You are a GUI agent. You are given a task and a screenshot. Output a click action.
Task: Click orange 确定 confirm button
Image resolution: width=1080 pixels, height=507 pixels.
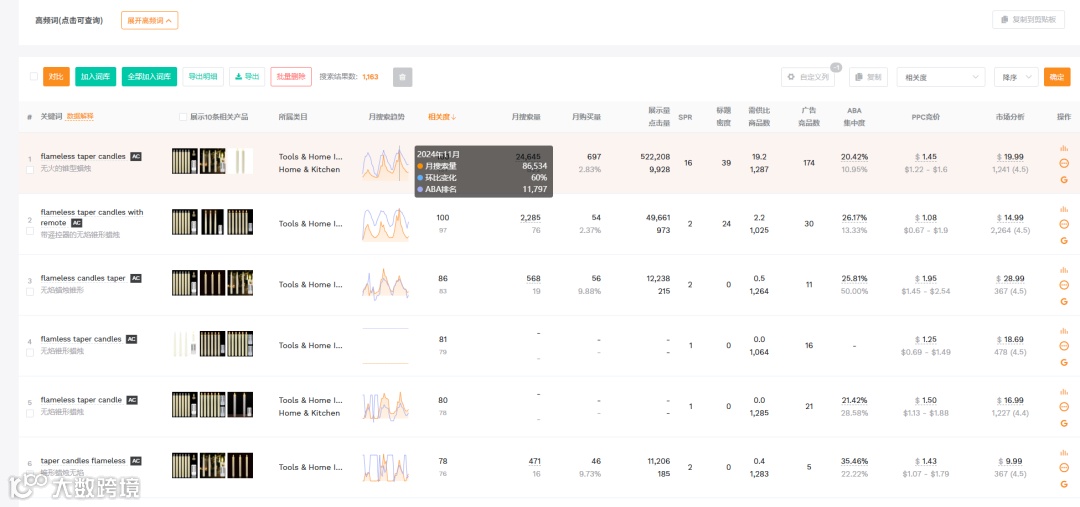[1057, 77]
